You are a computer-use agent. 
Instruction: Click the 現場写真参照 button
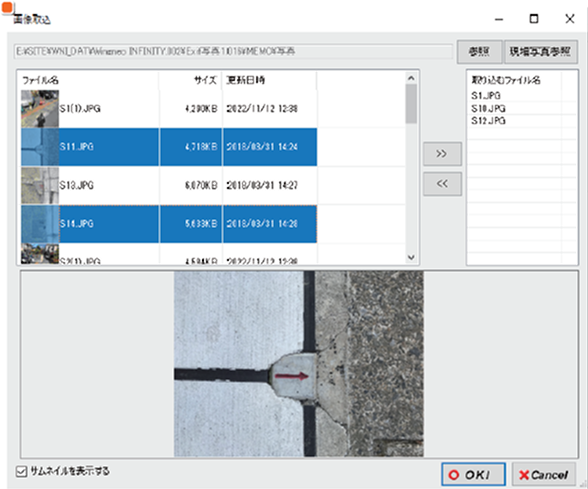pyautogui.click(x=540, y=52)
